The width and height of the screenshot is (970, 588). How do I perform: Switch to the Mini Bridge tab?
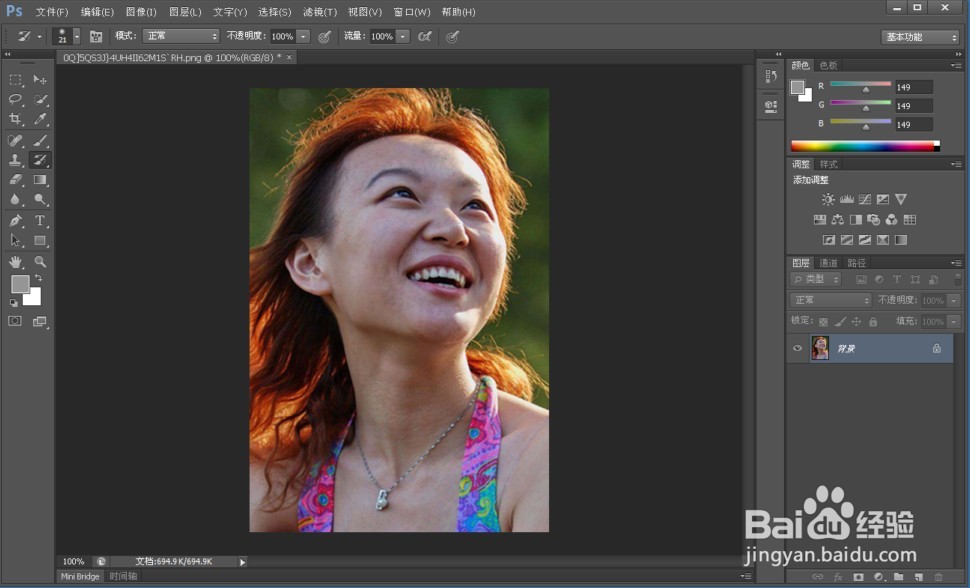tap(80, 576)
